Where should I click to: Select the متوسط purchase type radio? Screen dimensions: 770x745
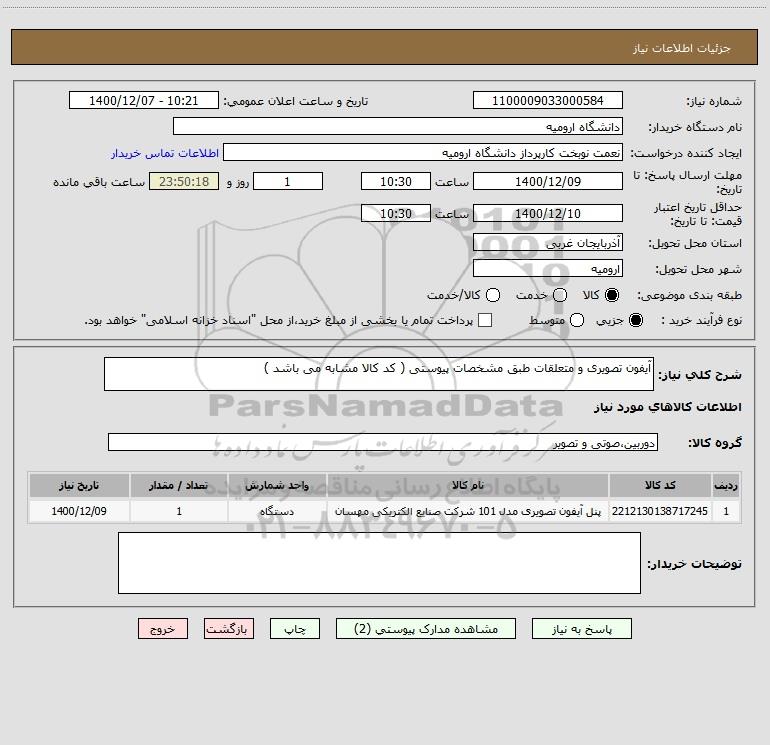pyautogui.click(x=577, y=320)
